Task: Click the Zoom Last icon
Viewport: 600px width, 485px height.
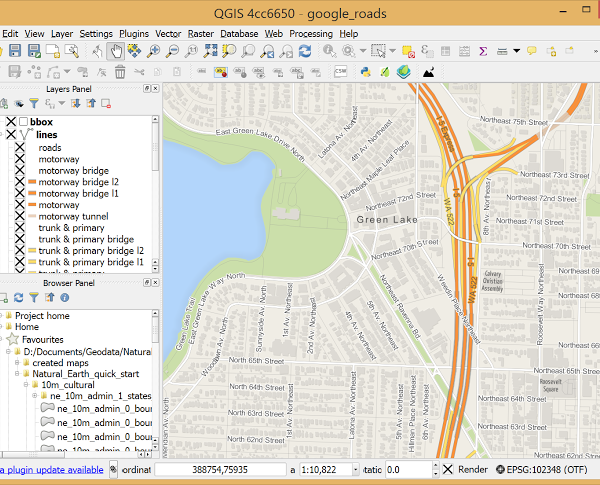Action: (x=267, y=51)
